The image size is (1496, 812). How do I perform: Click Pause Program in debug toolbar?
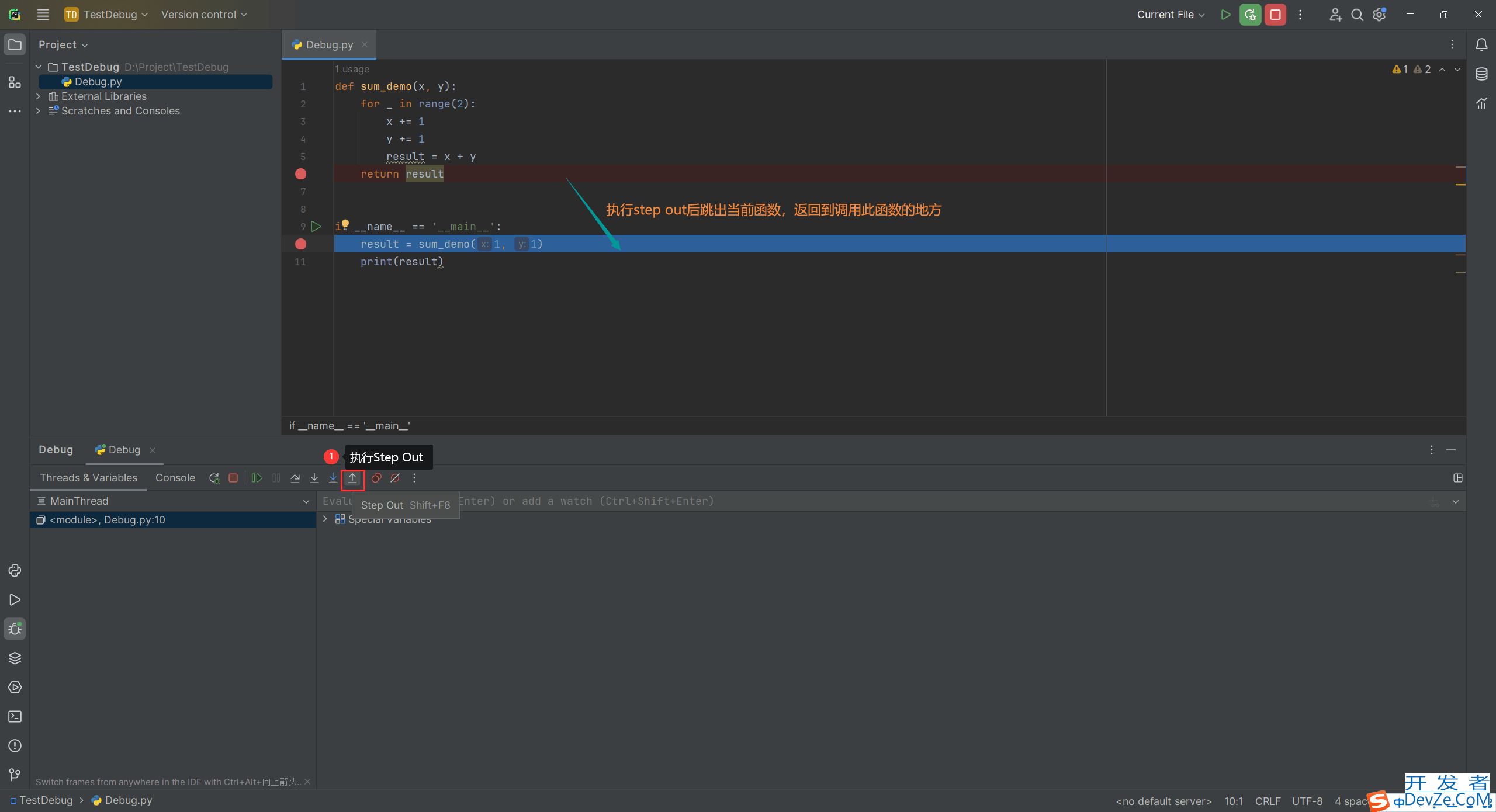pos(276,478)
